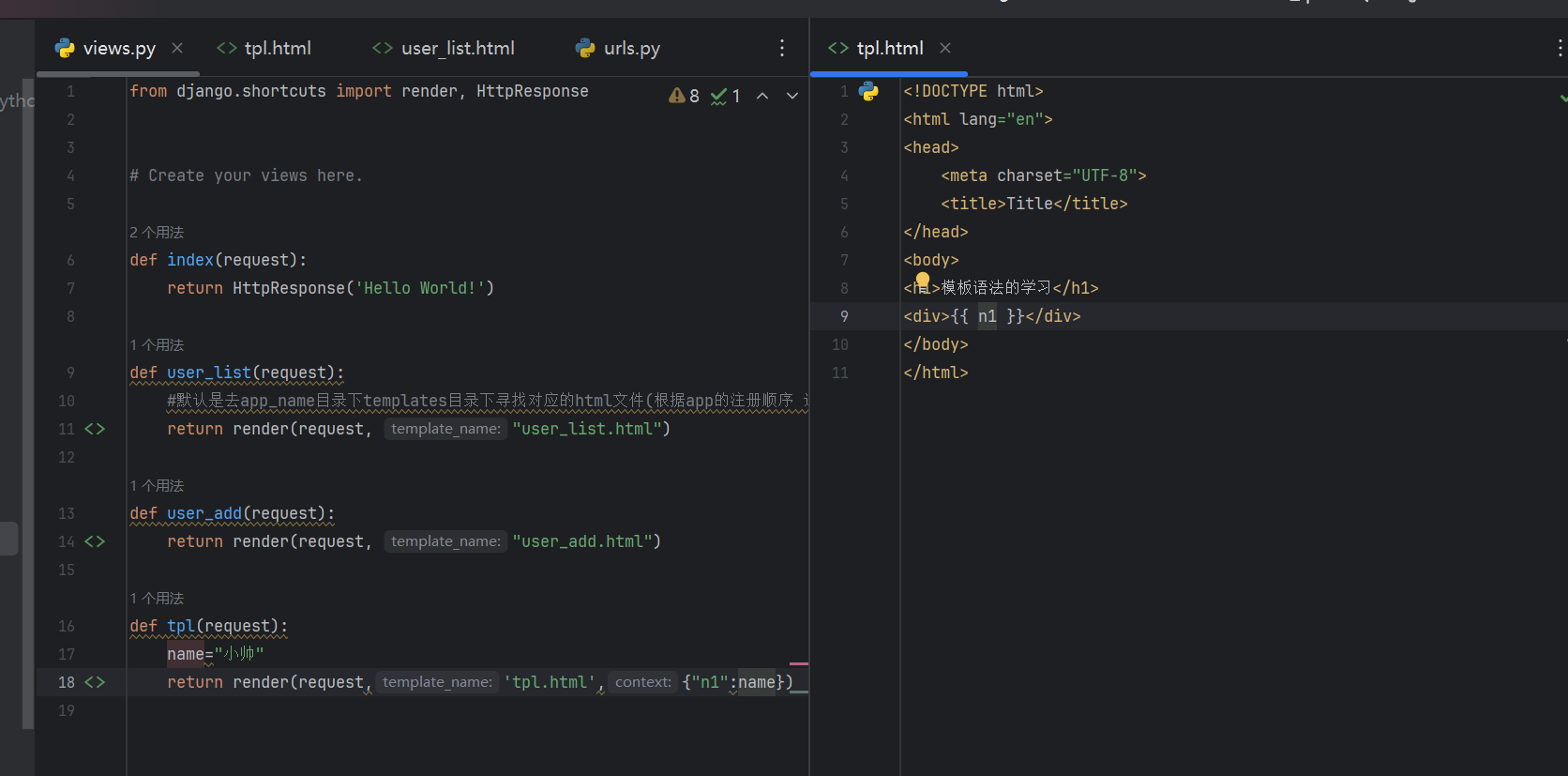Click template_name hint on line 14
Viewport: 1568px width, 776px height.
click(445, 541)
